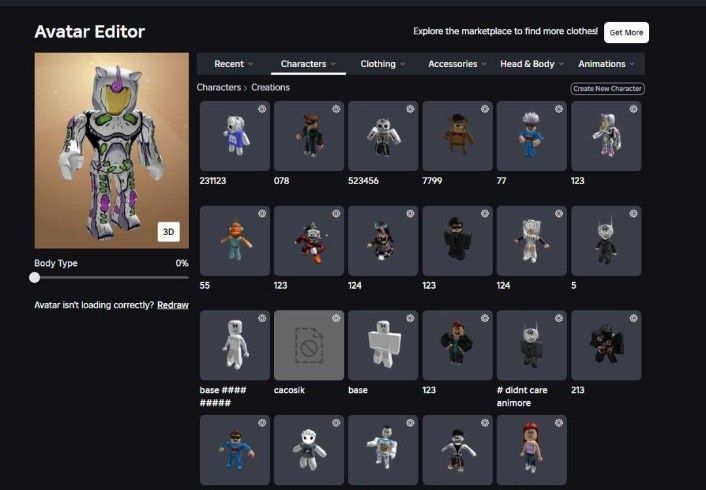This screenshot has width=706, height=490.
Task: Open settings gear on character 231123
Action: pos(262,109)
